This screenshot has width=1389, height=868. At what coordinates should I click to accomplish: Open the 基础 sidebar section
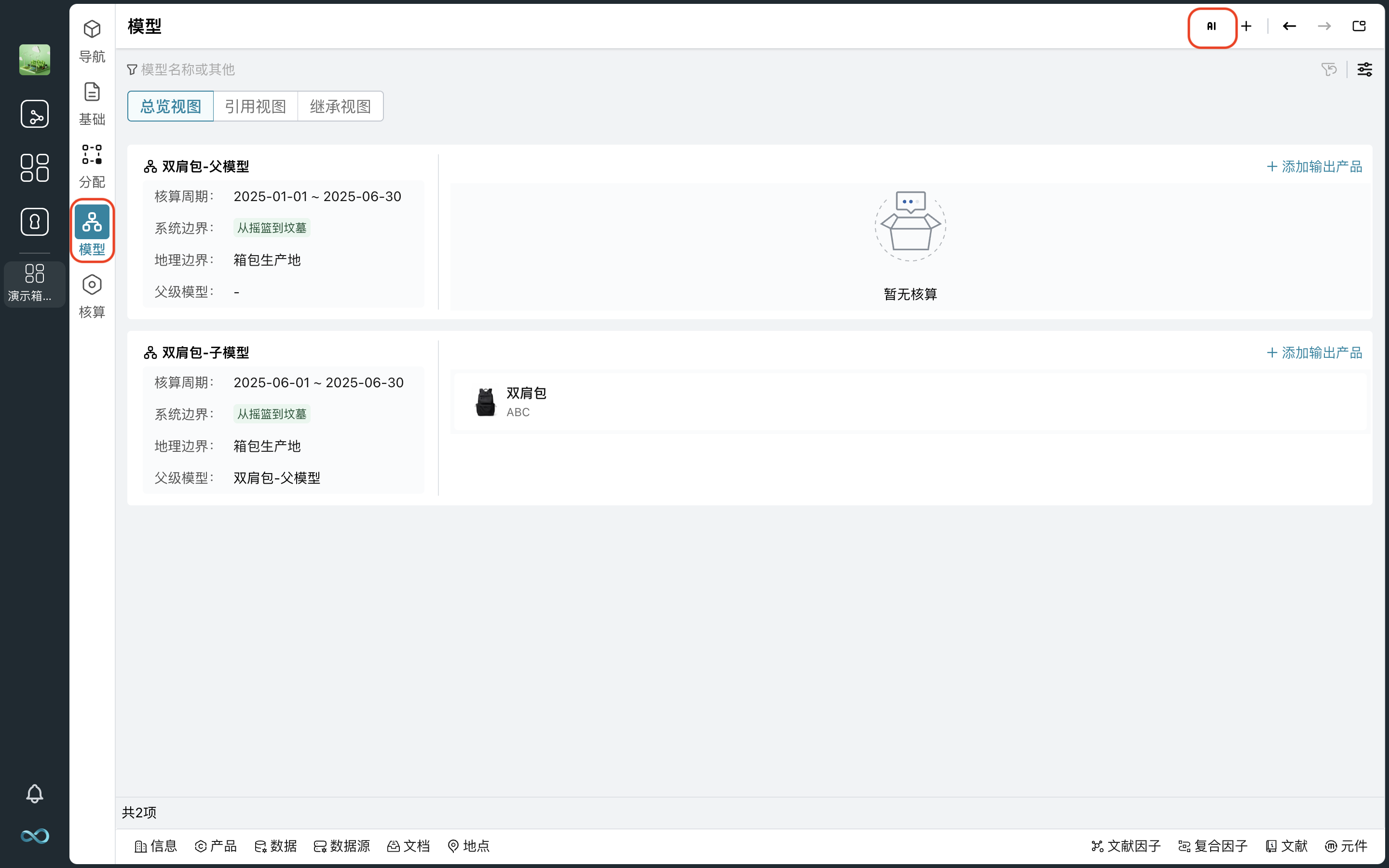[x=92, y=104]
